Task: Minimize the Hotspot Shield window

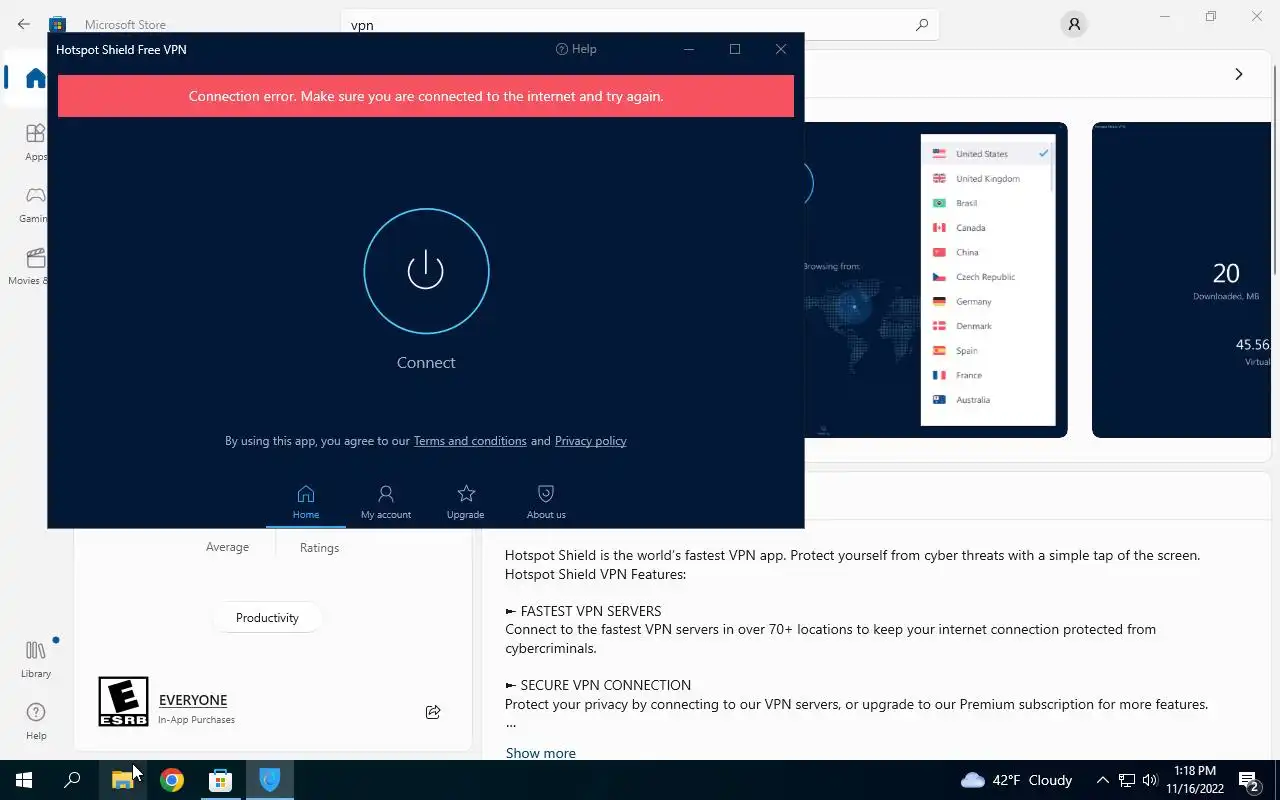Action: click(x=689, y=49)
